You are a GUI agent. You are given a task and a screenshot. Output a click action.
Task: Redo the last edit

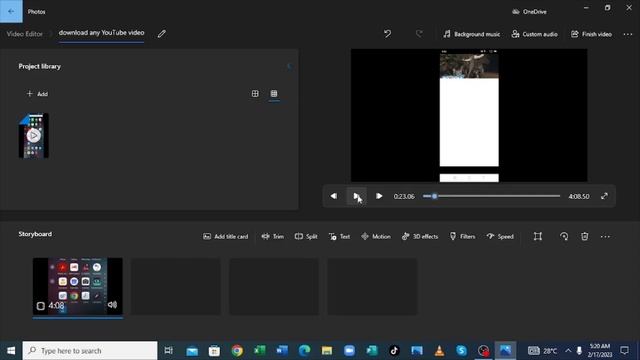click(419, 34)
